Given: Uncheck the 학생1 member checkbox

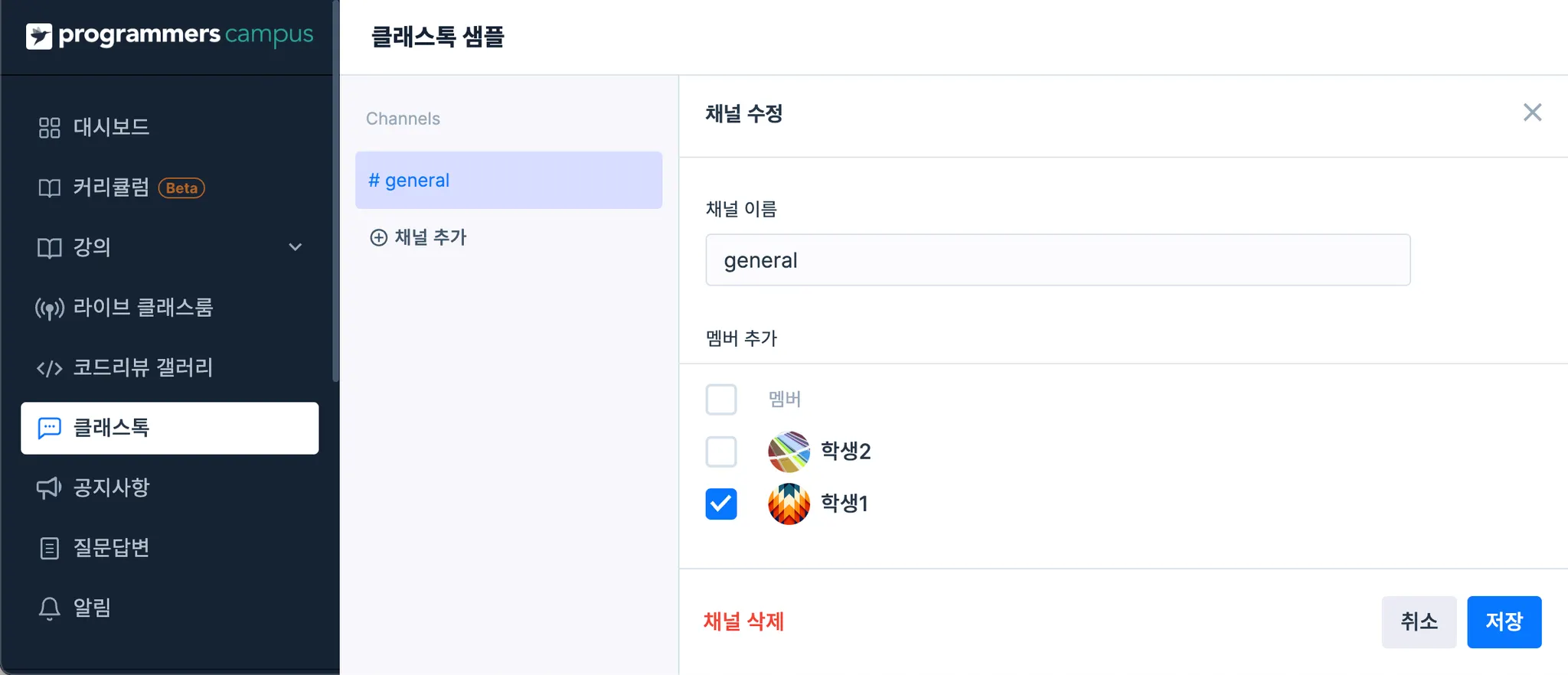Looking at the screenshot, I should pyautogui.click(x=720, y=504).
